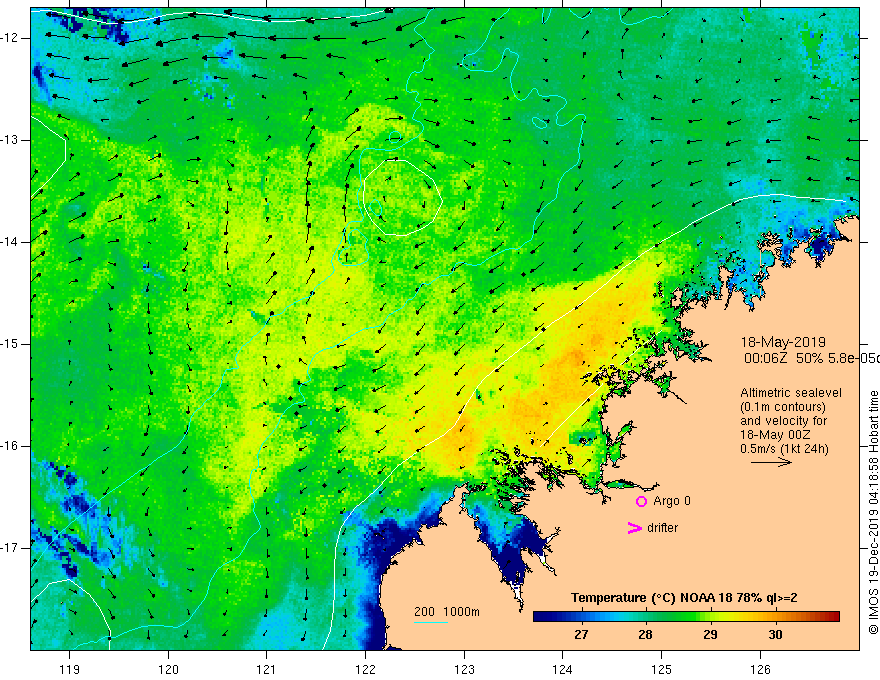This screenshot has width=880, height=680.
Task: Click the '200 1000m' depth contour label
Action: pos(447,612)
